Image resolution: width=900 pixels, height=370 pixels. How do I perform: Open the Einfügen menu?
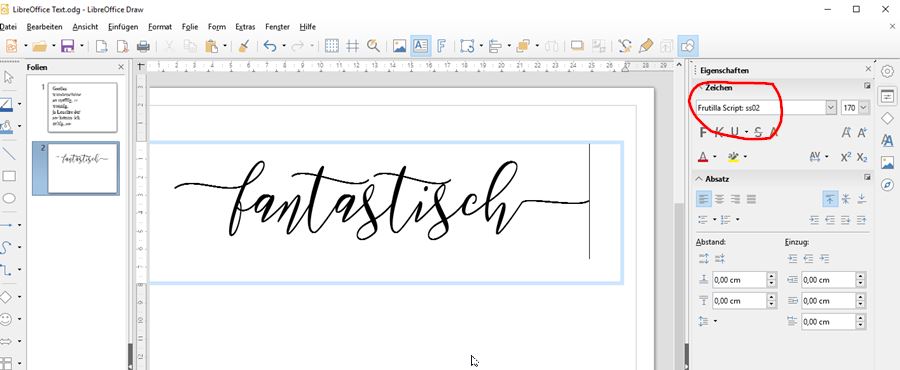pyautogui.click(x=123, y=27)
